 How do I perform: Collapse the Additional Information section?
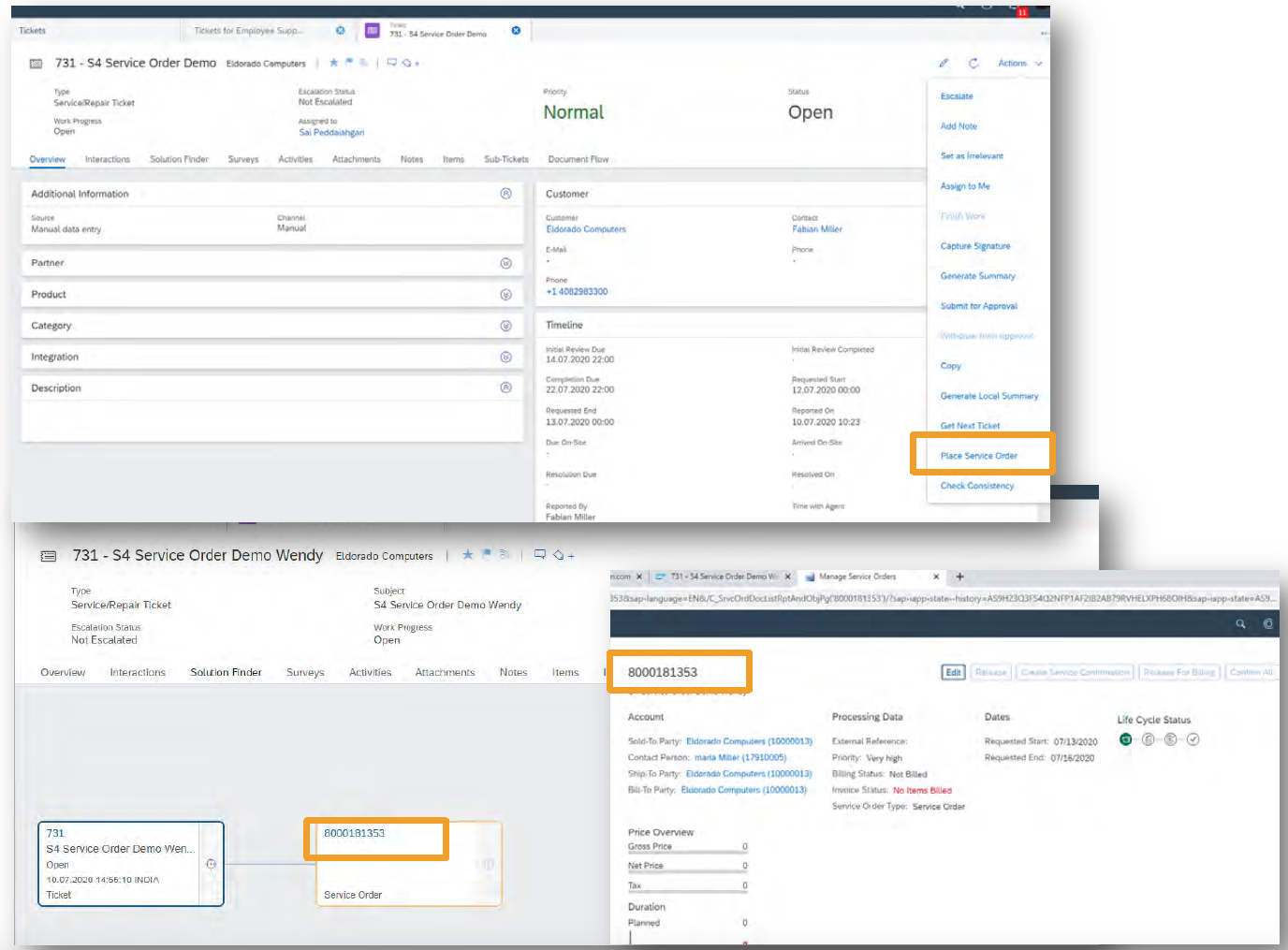(x=505, y=193)
